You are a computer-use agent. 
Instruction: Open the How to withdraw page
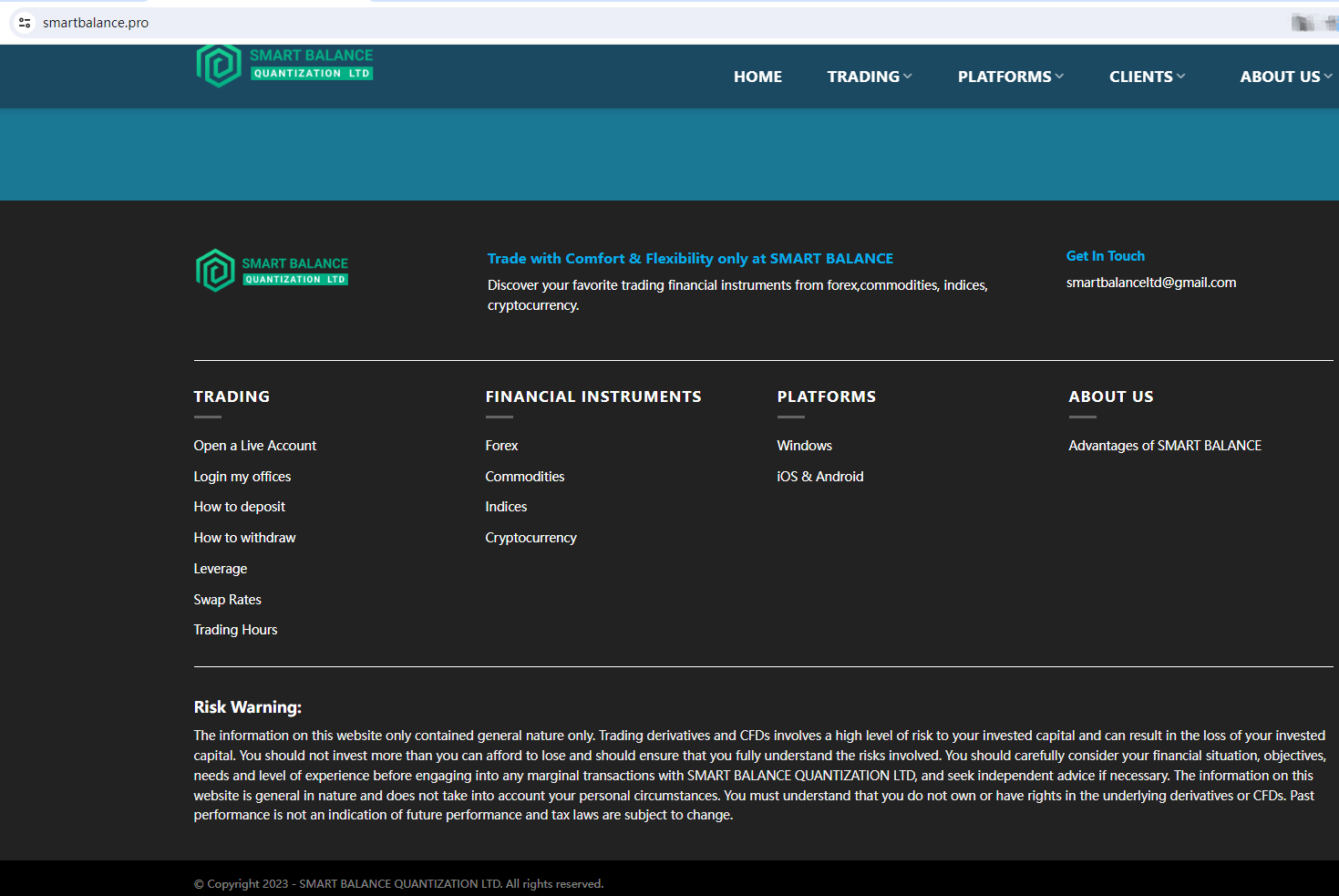click(244, 538)
